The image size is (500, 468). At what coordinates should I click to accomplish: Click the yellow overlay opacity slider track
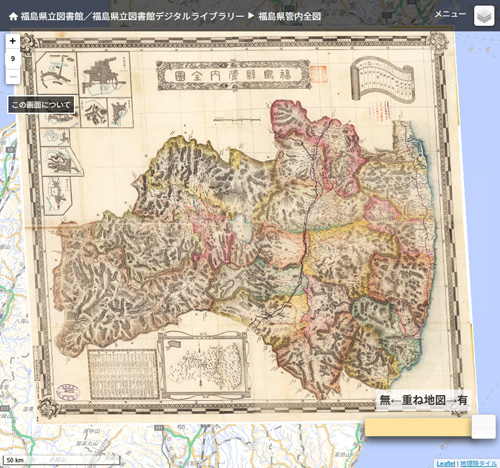click(418, 427)
